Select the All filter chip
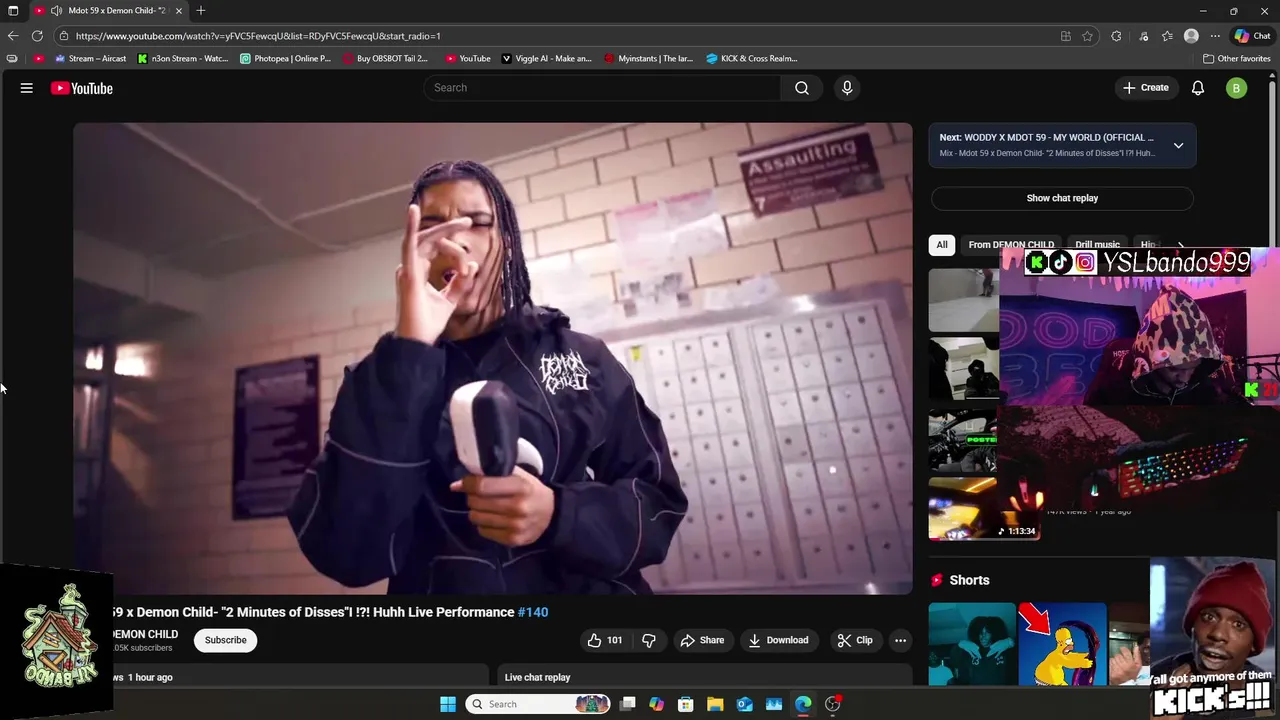1280x720 pixels. 942,245
